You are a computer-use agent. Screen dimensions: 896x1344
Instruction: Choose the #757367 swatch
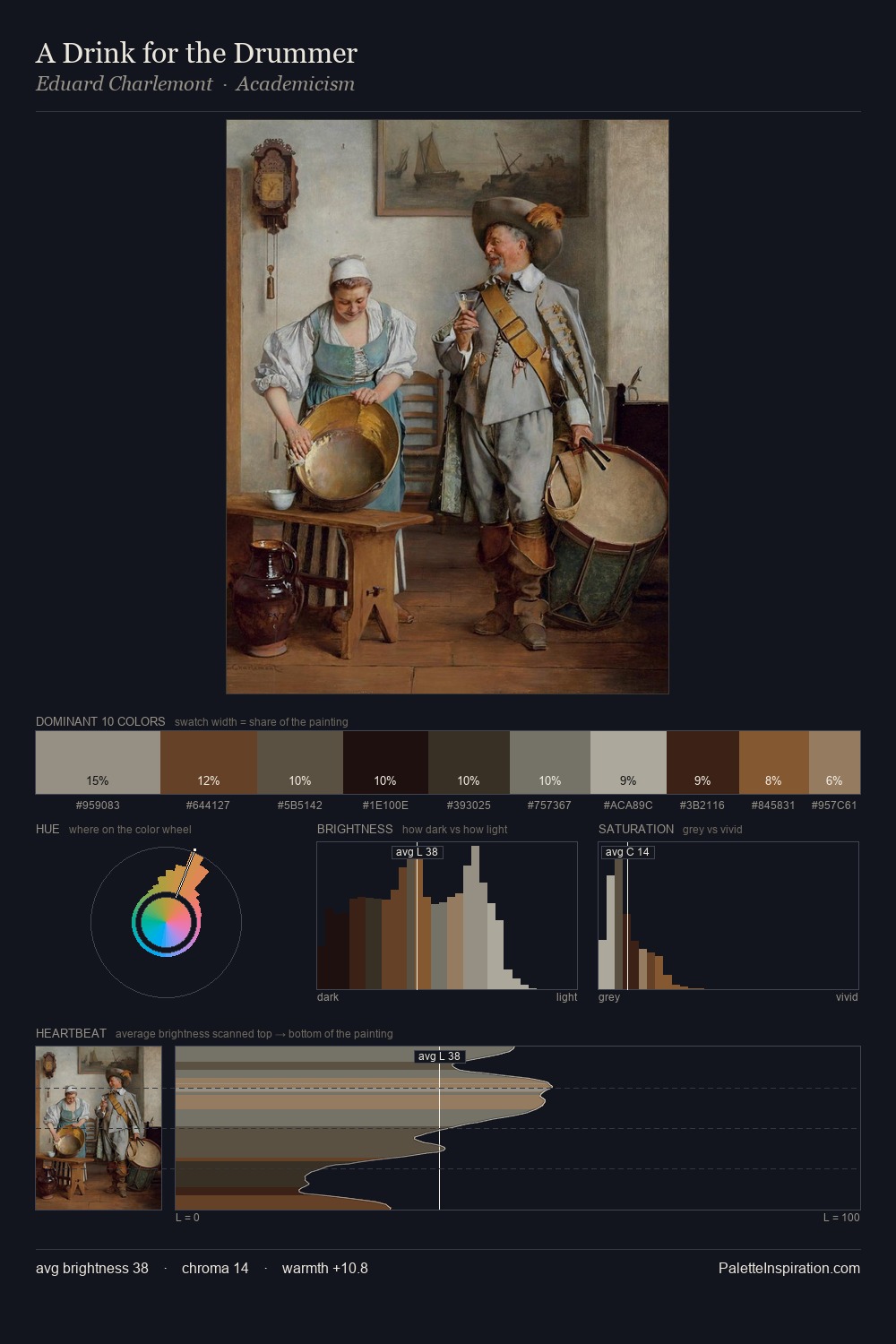(x=550, y=762)
